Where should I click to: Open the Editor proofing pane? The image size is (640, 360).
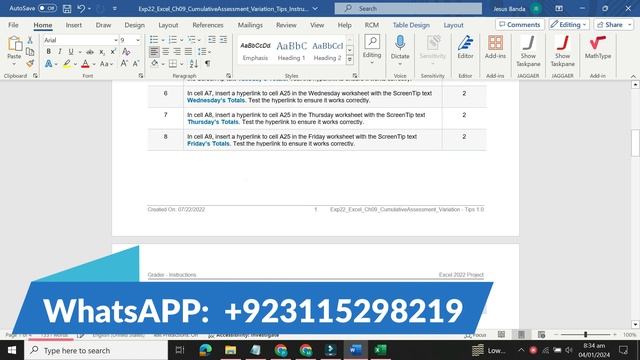(x=465, y=47)
